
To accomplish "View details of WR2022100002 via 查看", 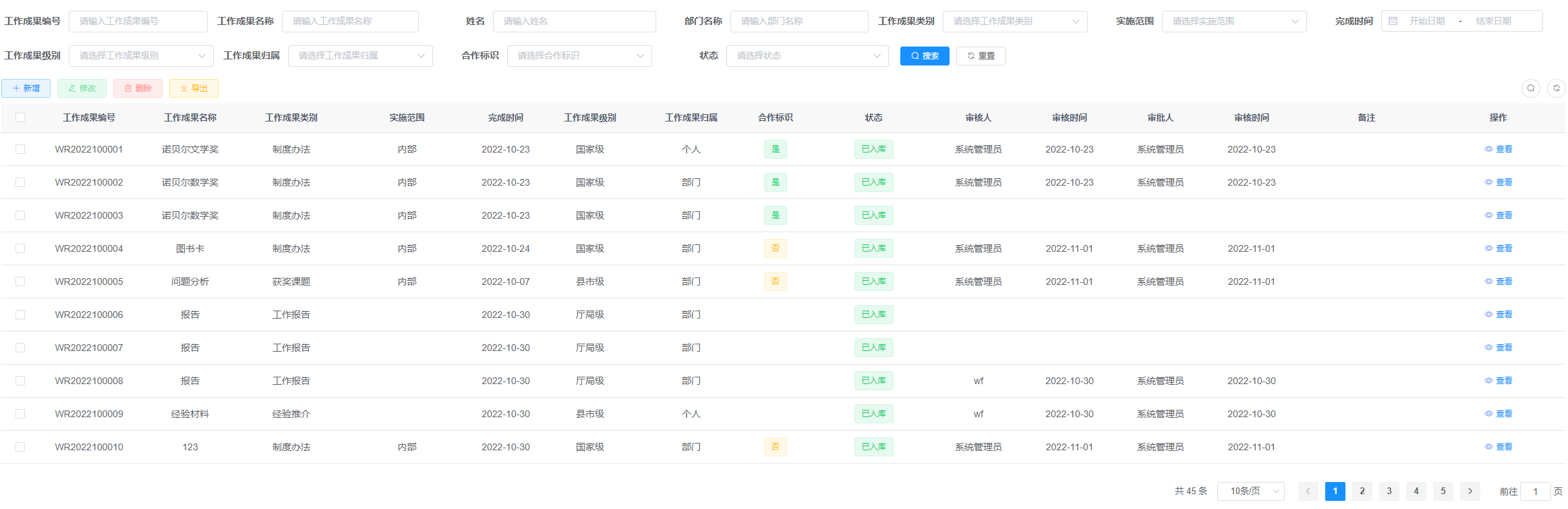I will pyautogui.click(x=1498, y=182).
